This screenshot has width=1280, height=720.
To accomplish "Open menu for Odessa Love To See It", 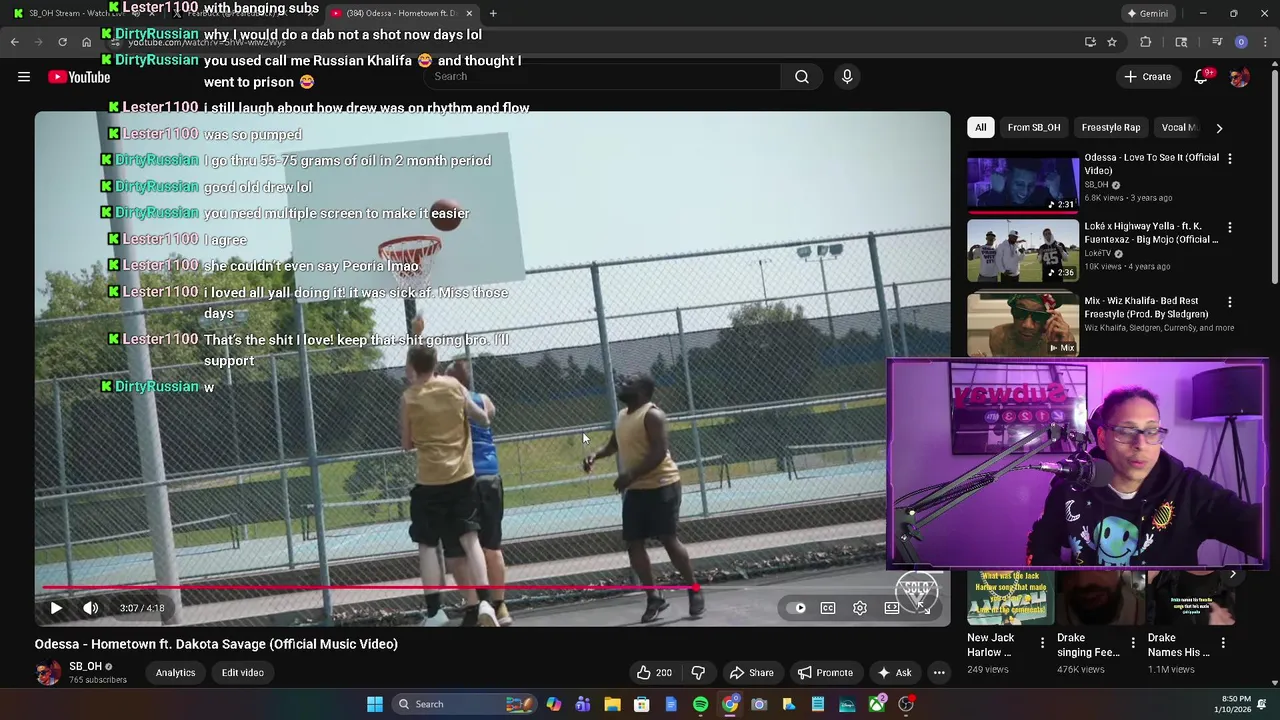I will (1230, 159).
